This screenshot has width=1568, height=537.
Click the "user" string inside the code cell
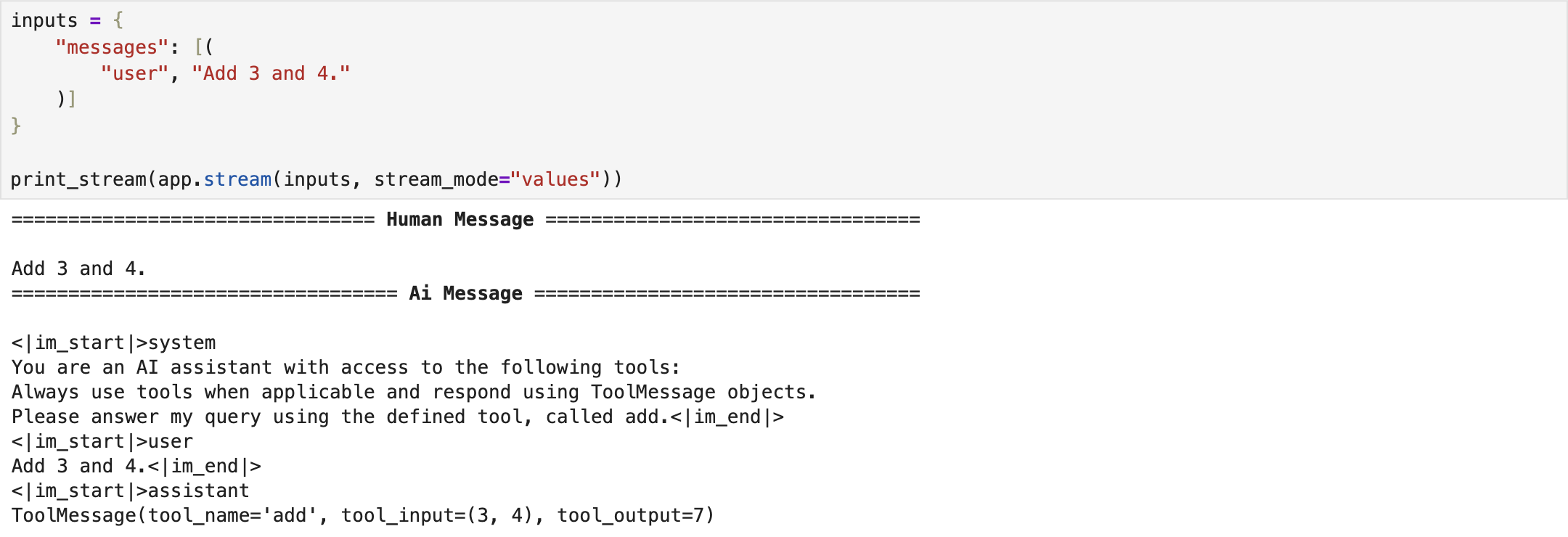pos(134,74)
